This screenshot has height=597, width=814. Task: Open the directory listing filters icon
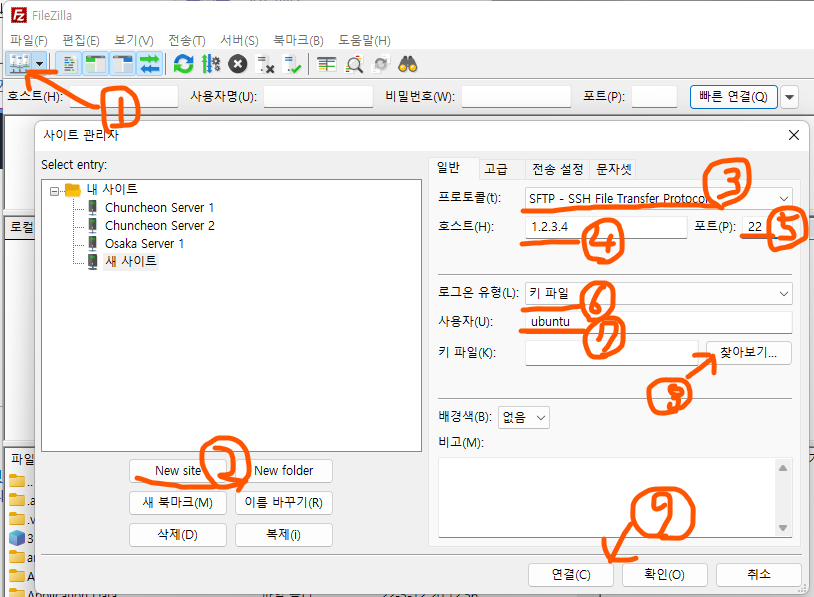pyautogui.click(x=327, y=64)
